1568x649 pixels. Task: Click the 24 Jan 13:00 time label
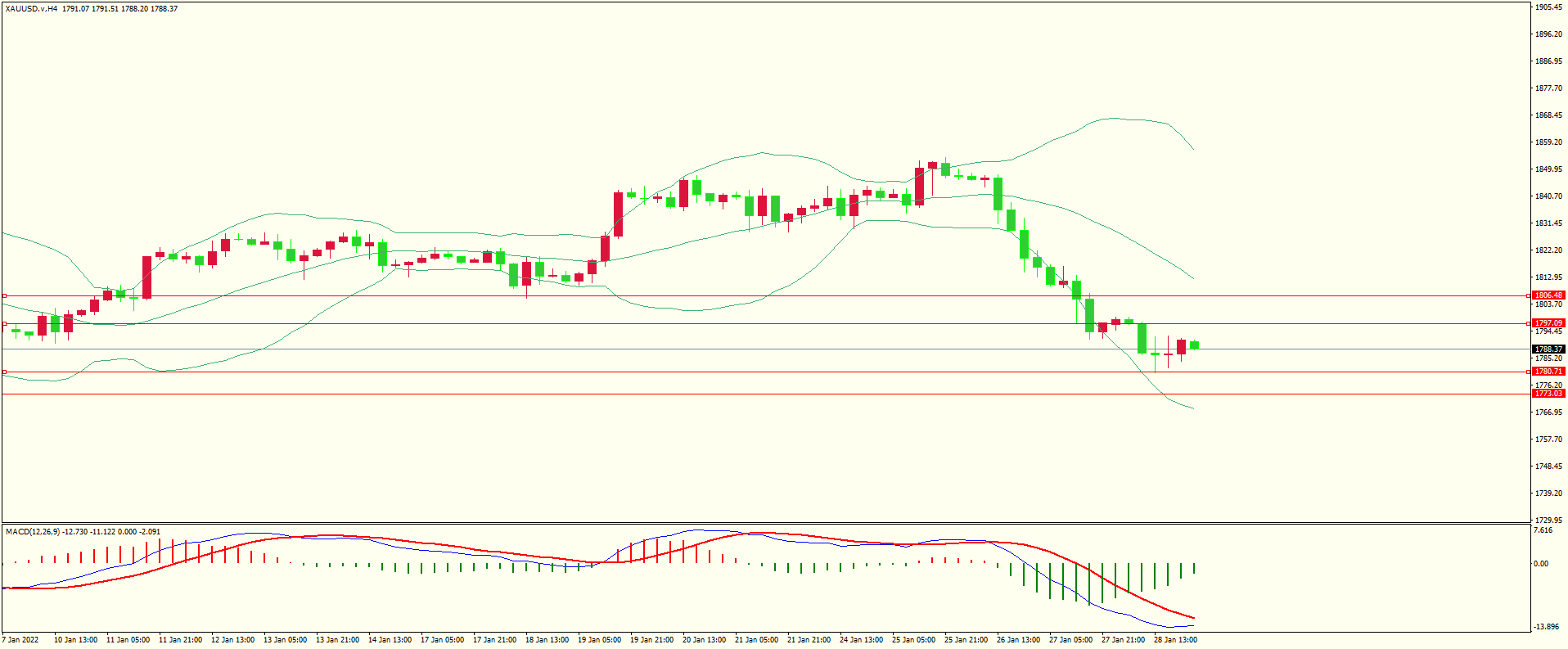[x=861, y=640]
